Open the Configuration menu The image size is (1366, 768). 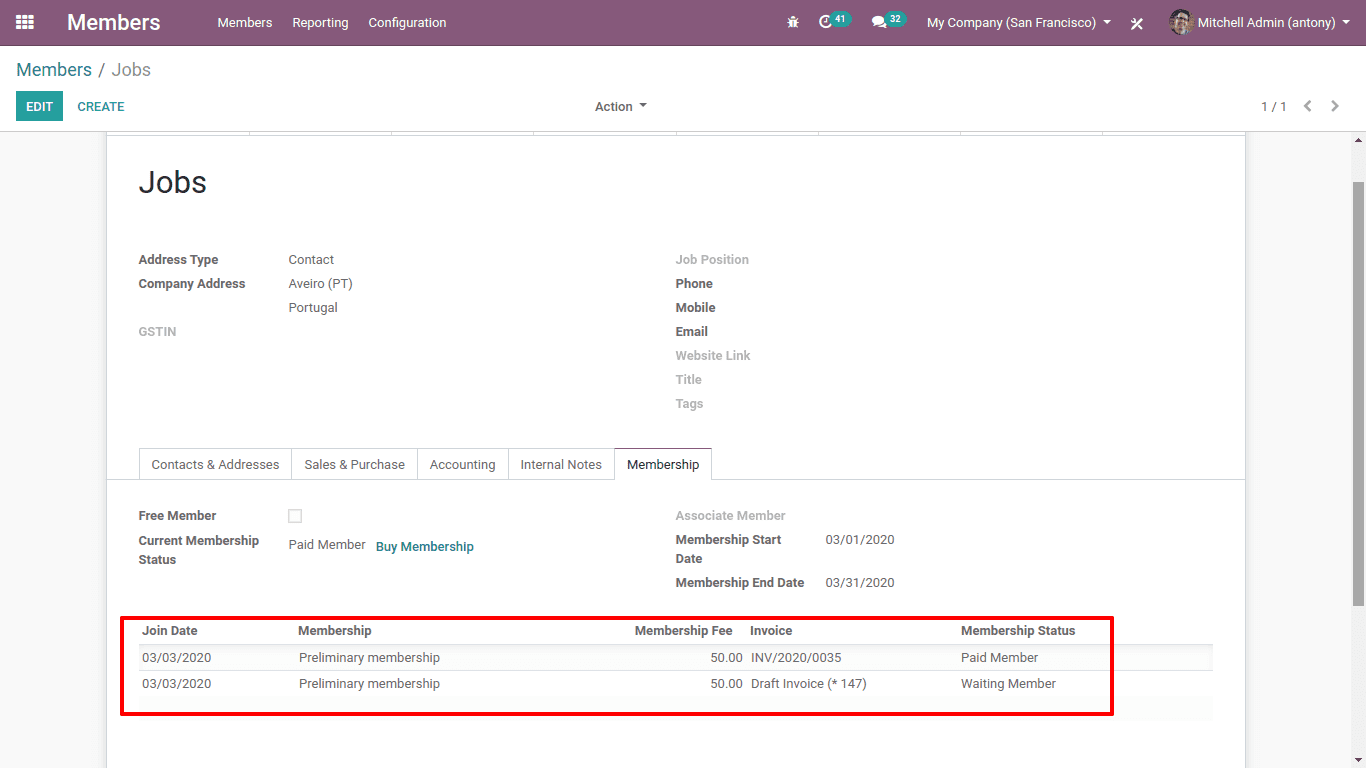point(407,22)
